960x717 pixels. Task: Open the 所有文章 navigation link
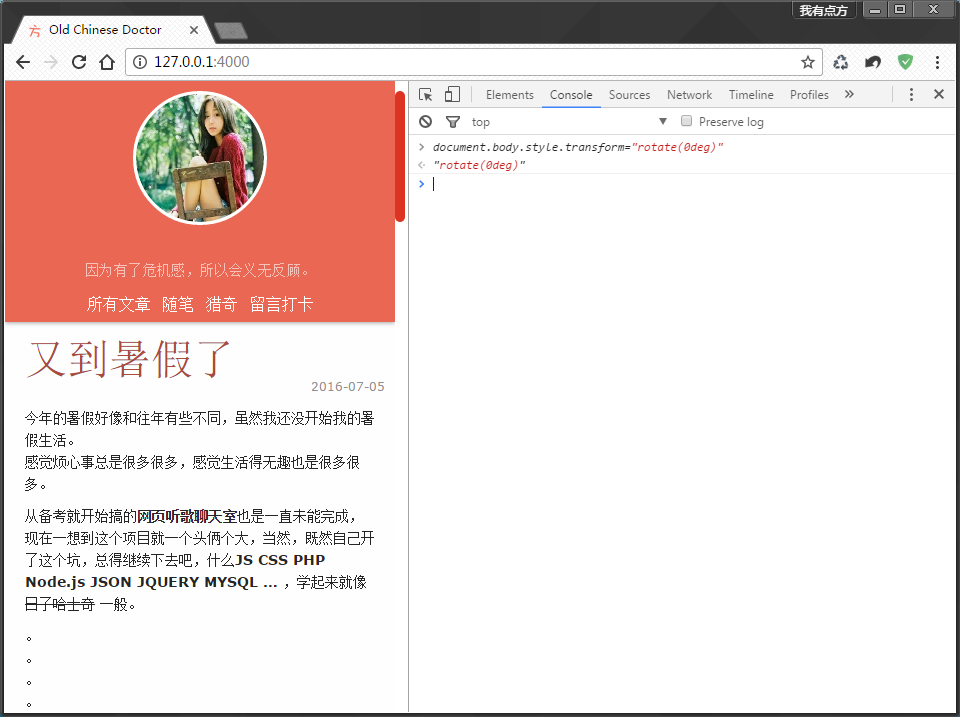pyautogui.click(x=118, y=304)
